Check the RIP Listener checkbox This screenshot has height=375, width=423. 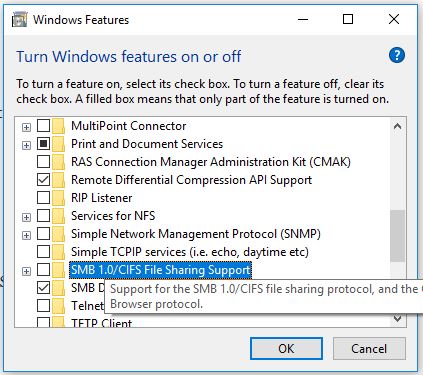tap(43, 198)
